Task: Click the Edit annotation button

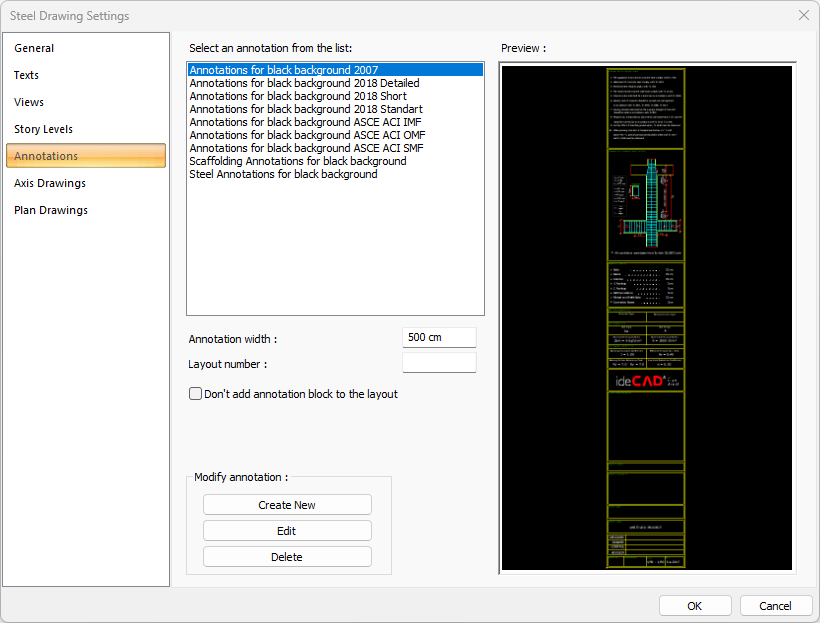Action: pyautogui.click(x=287, y=531)
